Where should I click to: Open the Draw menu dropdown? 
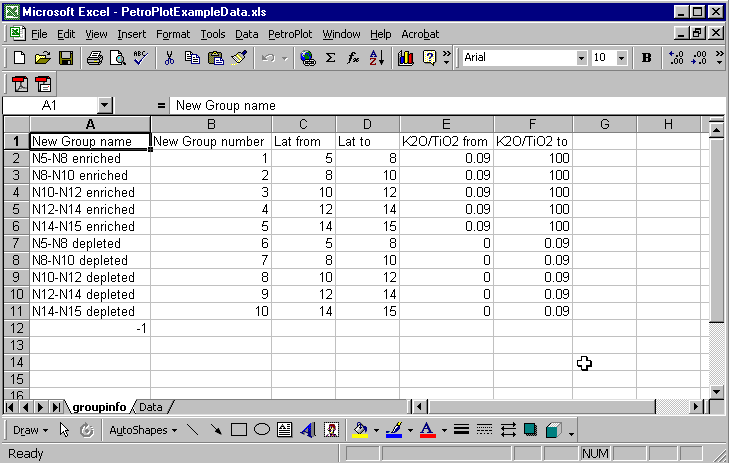point(30,430)
